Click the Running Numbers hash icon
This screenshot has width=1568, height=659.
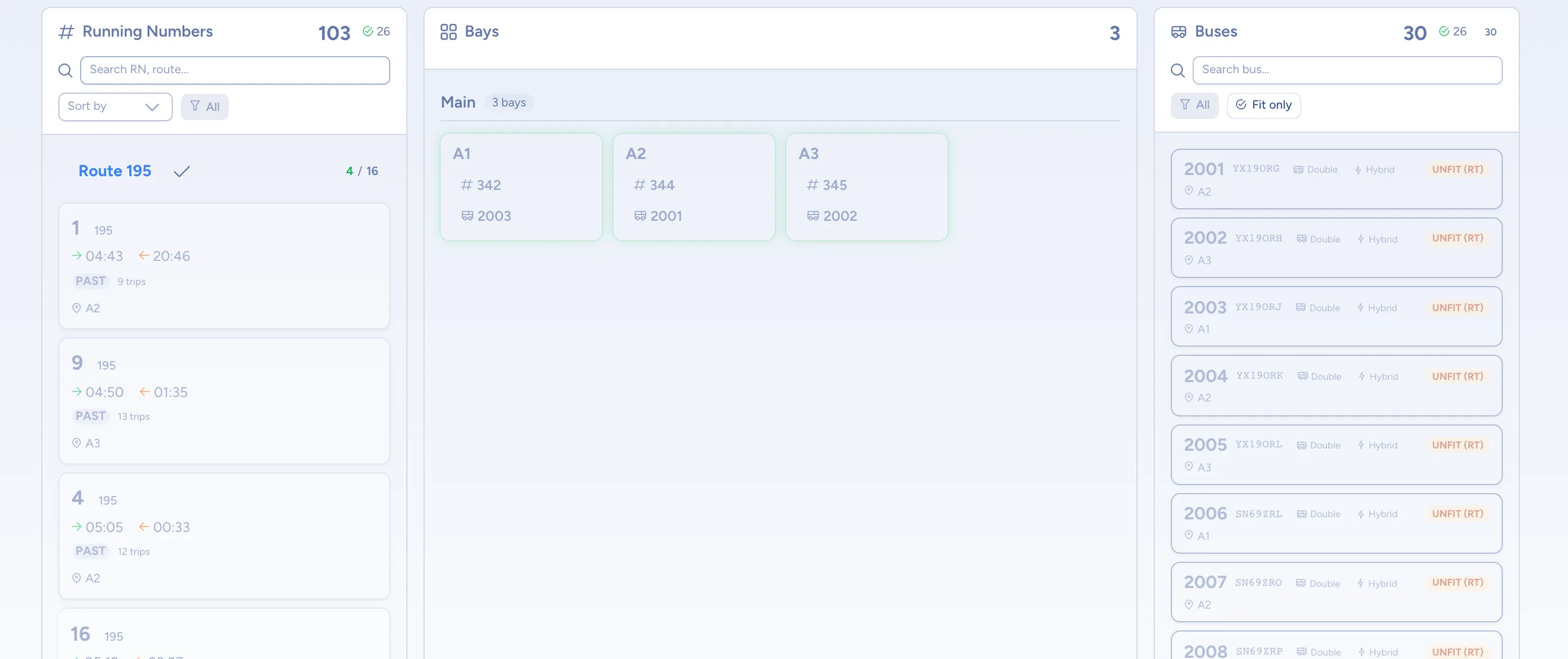(x=66, y=31)
